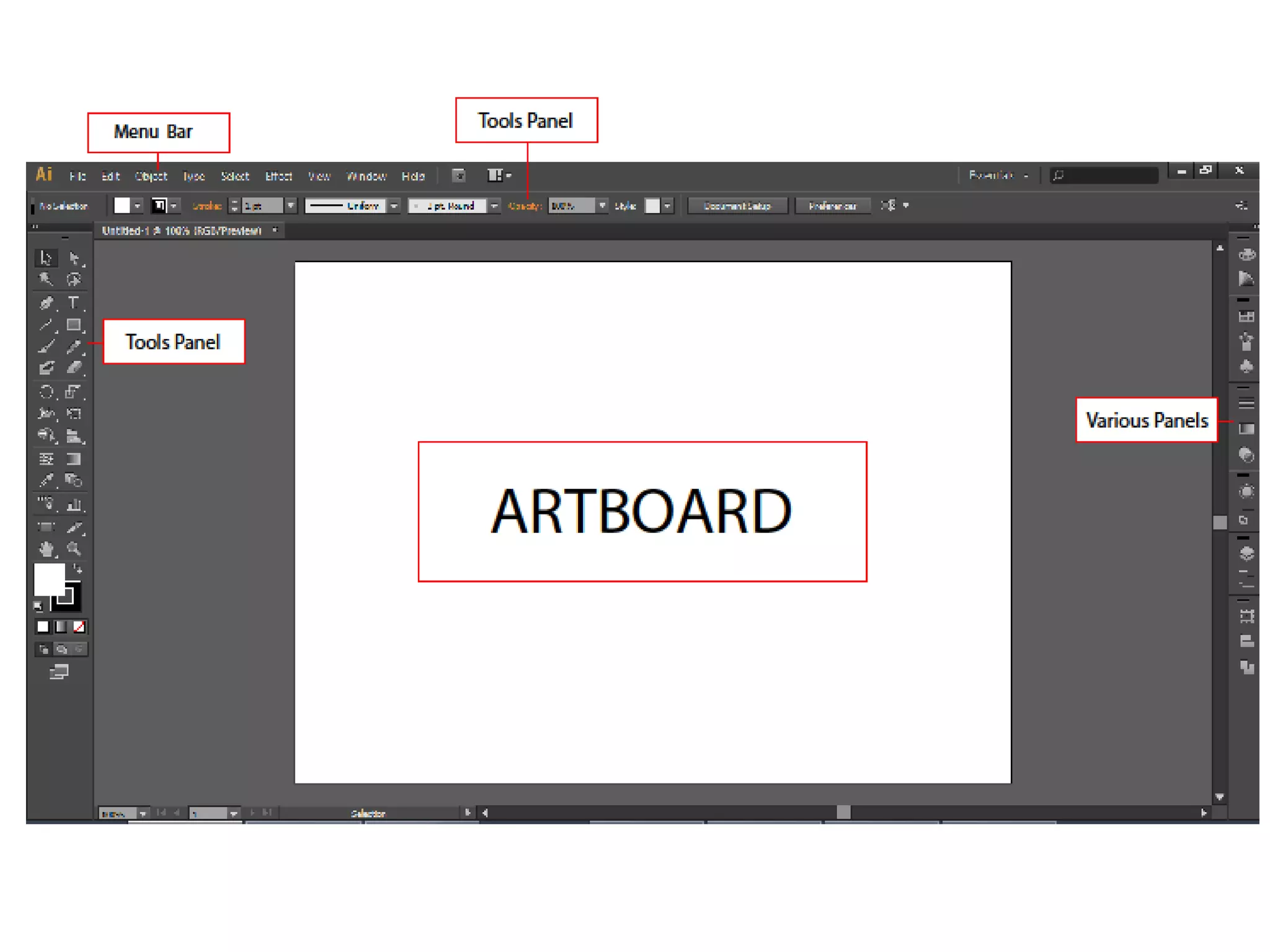This screenshot has width=1270, height=952.
Task: Set paint mode to None
Action: tap(79, 627)
